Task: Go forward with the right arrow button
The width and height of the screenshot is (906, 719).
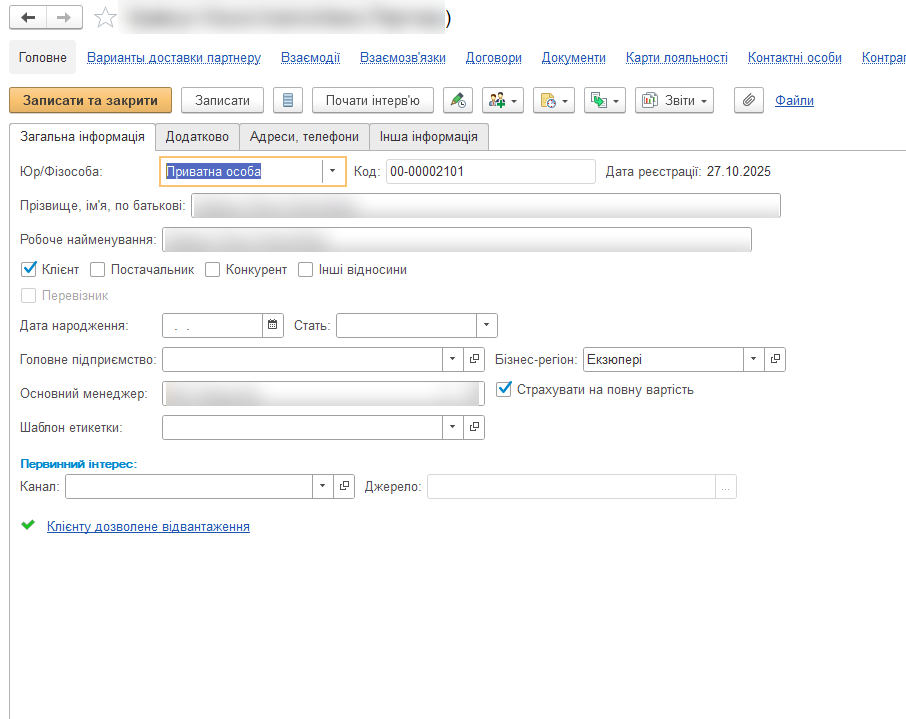Action: point(64,18)
